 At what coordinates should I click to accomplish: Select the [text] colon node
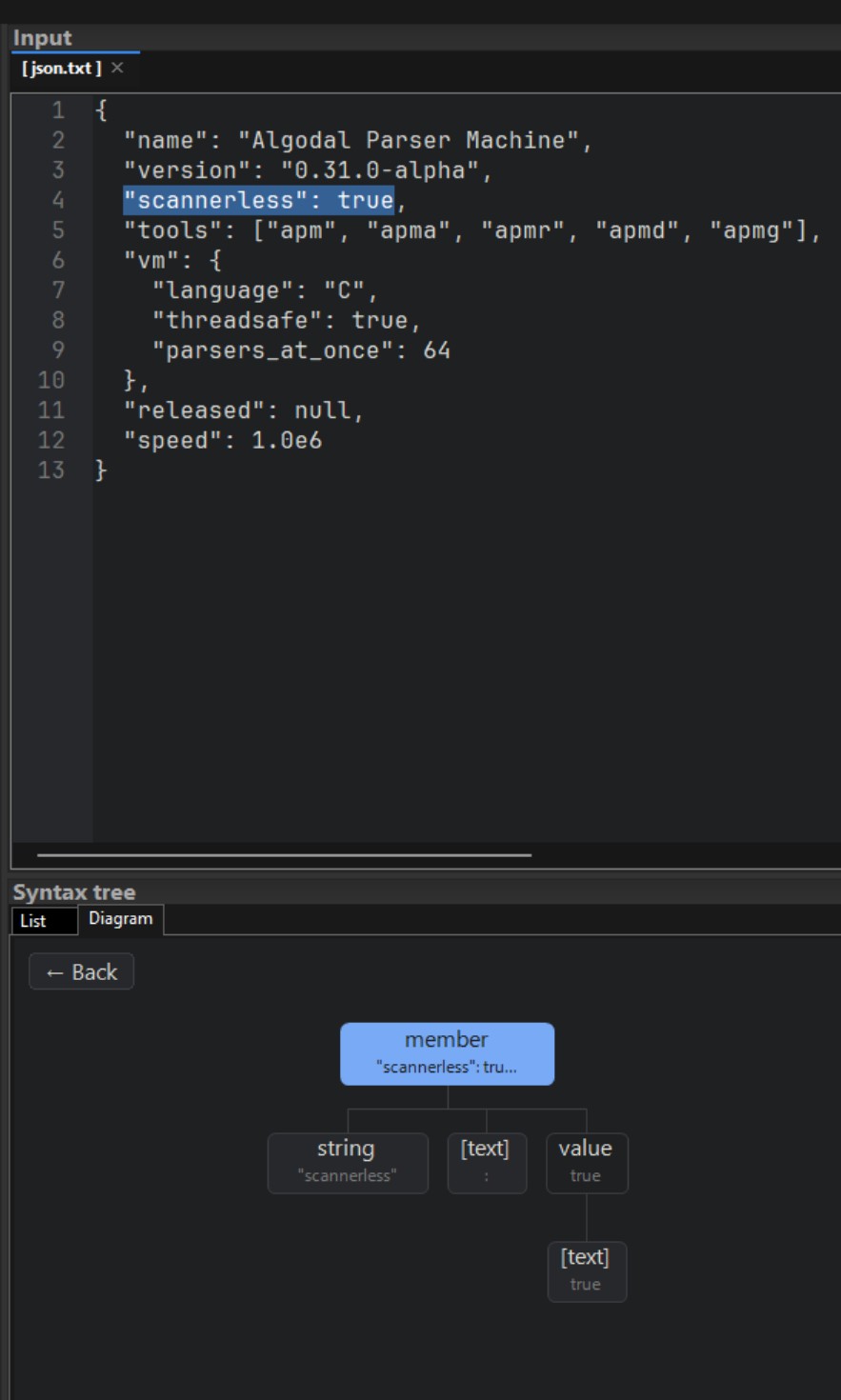486,1162
